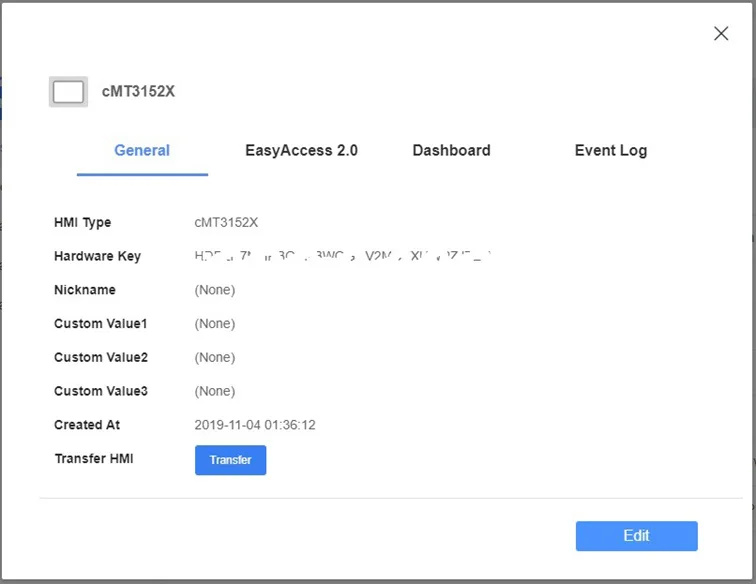
Task: Select the cMT3152X title text
Action: point(138,92)
